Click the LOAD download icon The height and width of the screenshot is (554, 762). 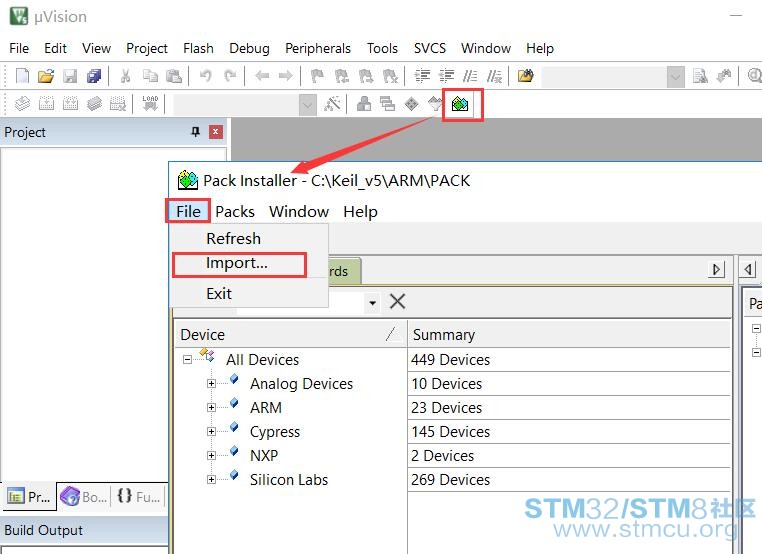(x=150, y=104)
